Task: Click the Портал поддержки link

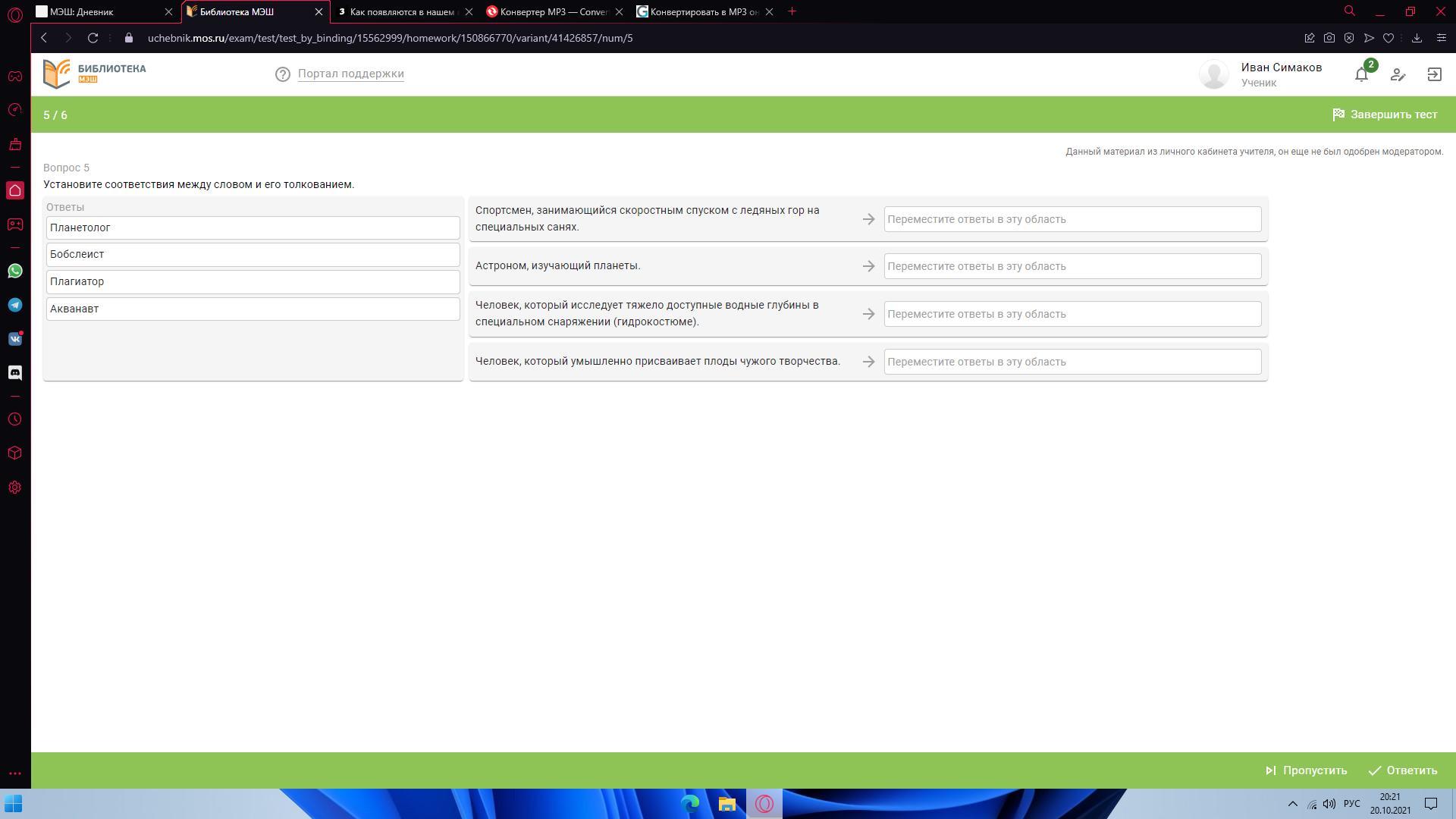Action: click(350, 74)
